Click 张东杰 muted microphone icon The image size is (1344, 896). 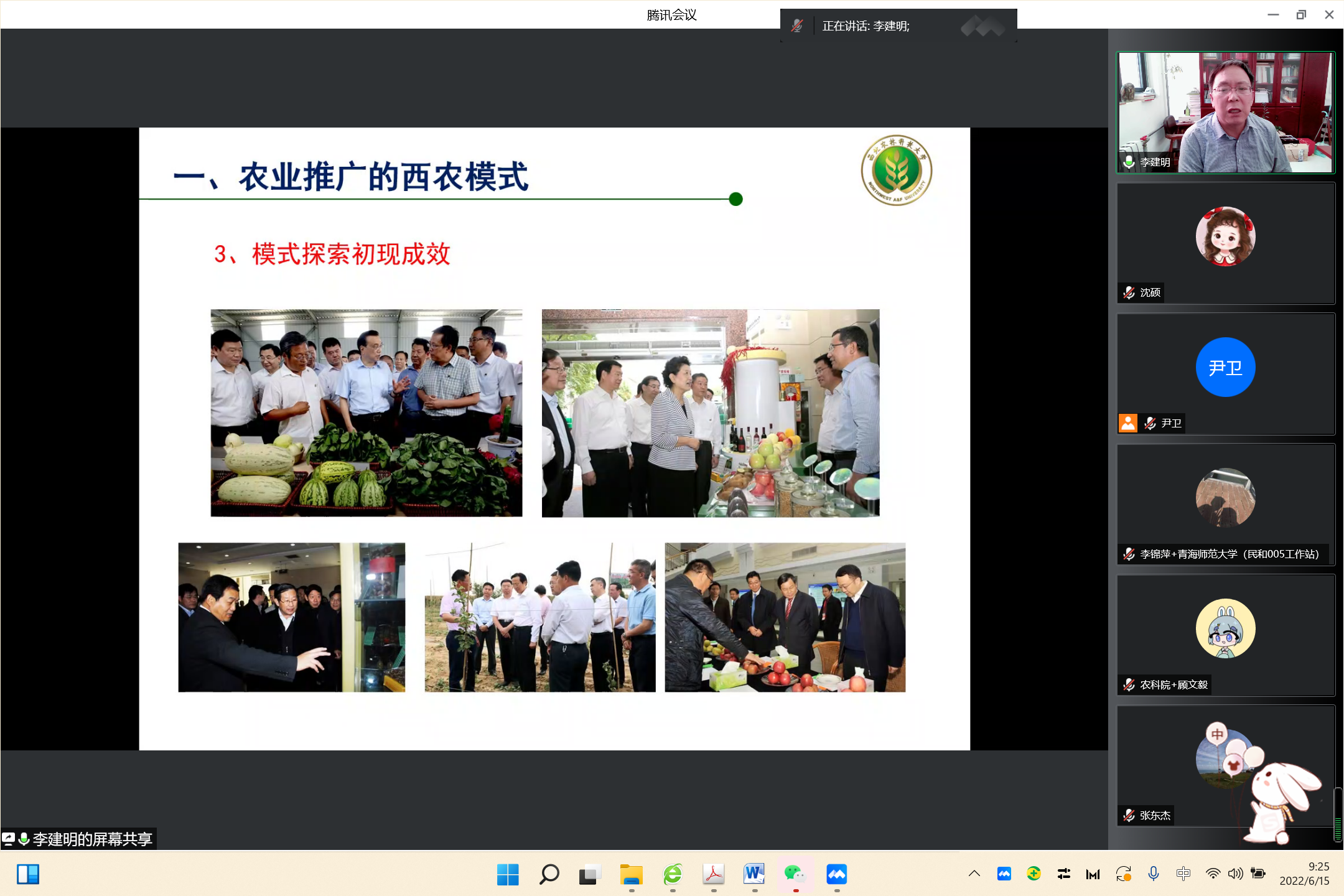1129,815
